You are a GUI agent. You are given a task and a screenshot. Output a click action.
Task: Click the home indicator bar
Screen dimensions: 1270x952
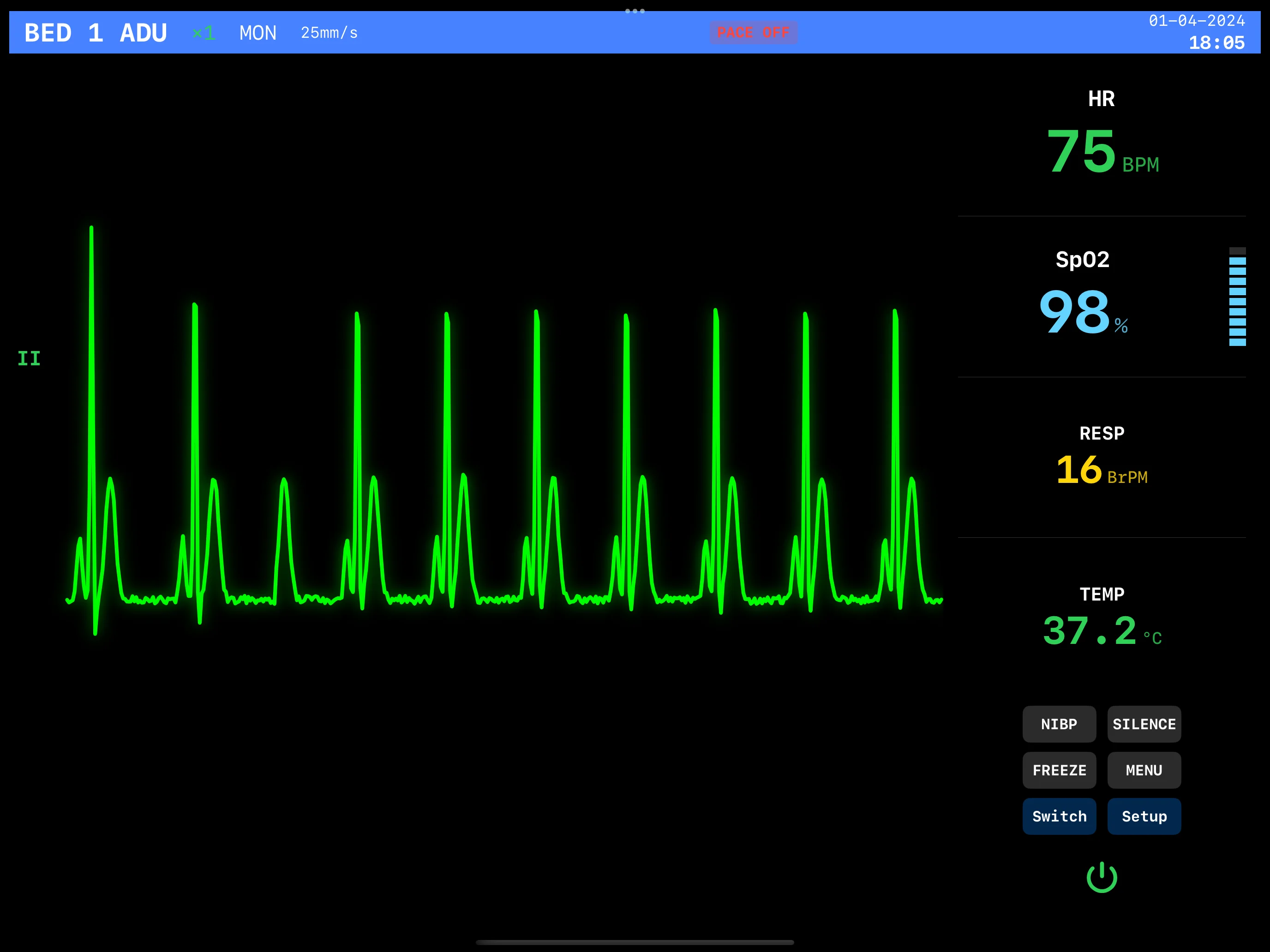point(635,942)
